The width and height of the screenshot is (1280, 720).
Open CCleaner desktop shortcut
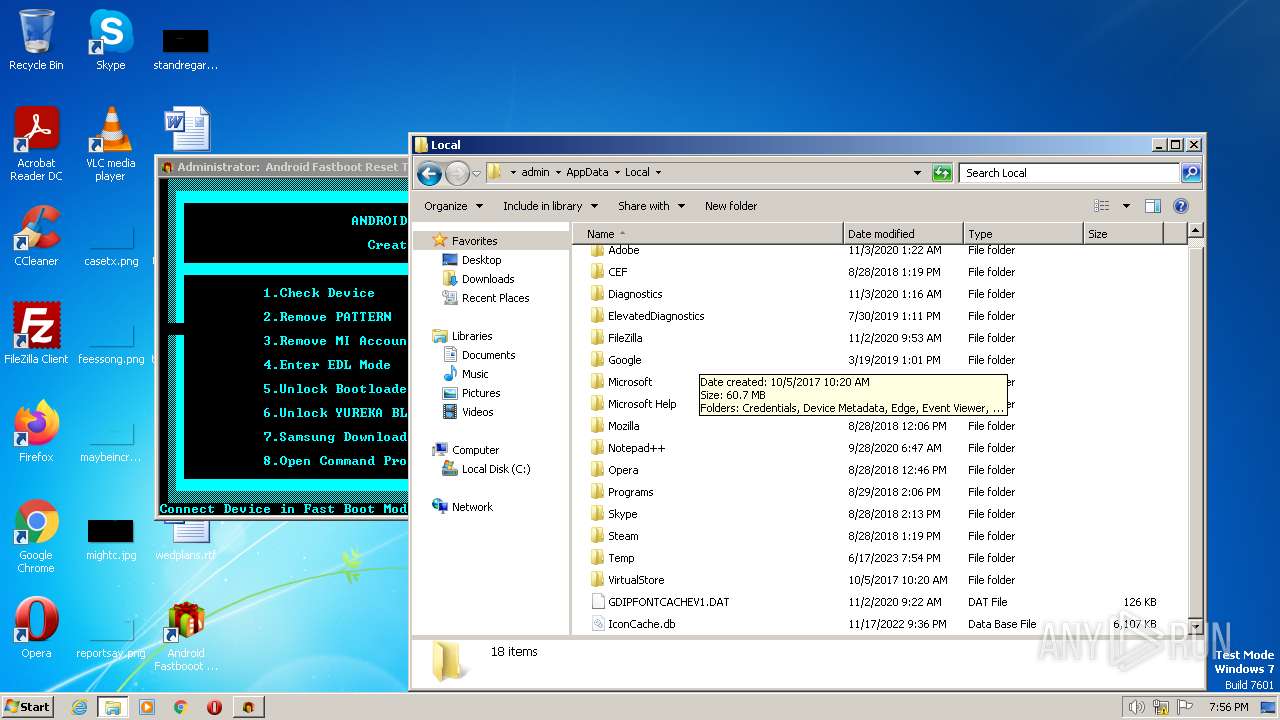(36, 236)
